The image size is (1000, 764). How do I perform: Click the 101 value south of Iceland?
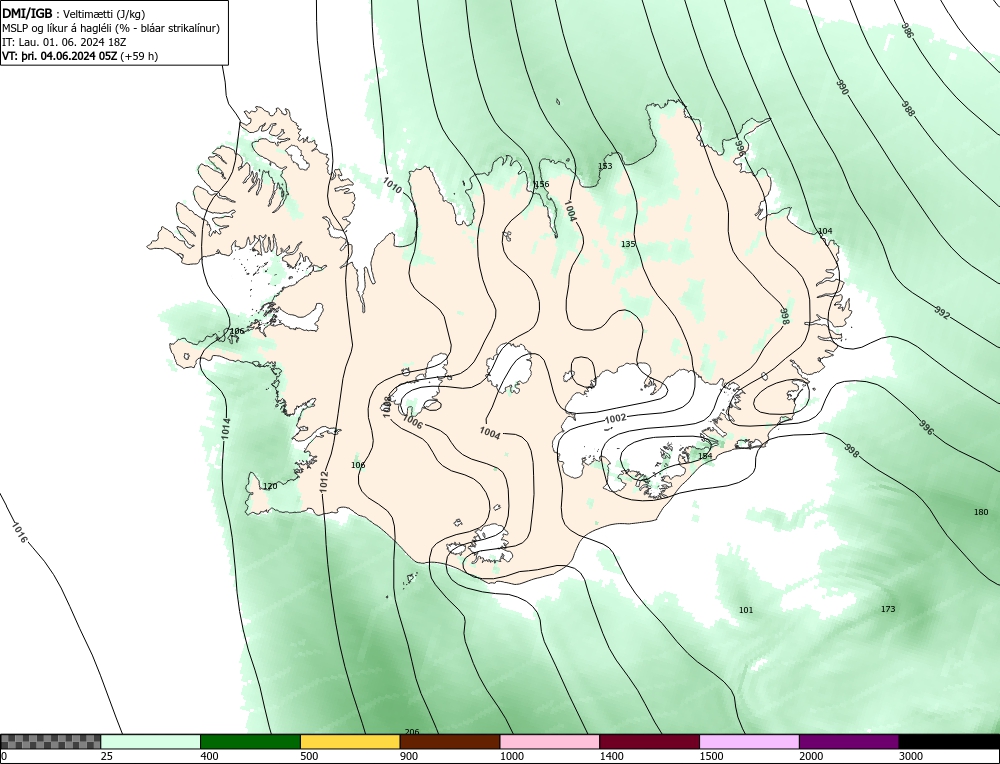(x=746, y=610)
